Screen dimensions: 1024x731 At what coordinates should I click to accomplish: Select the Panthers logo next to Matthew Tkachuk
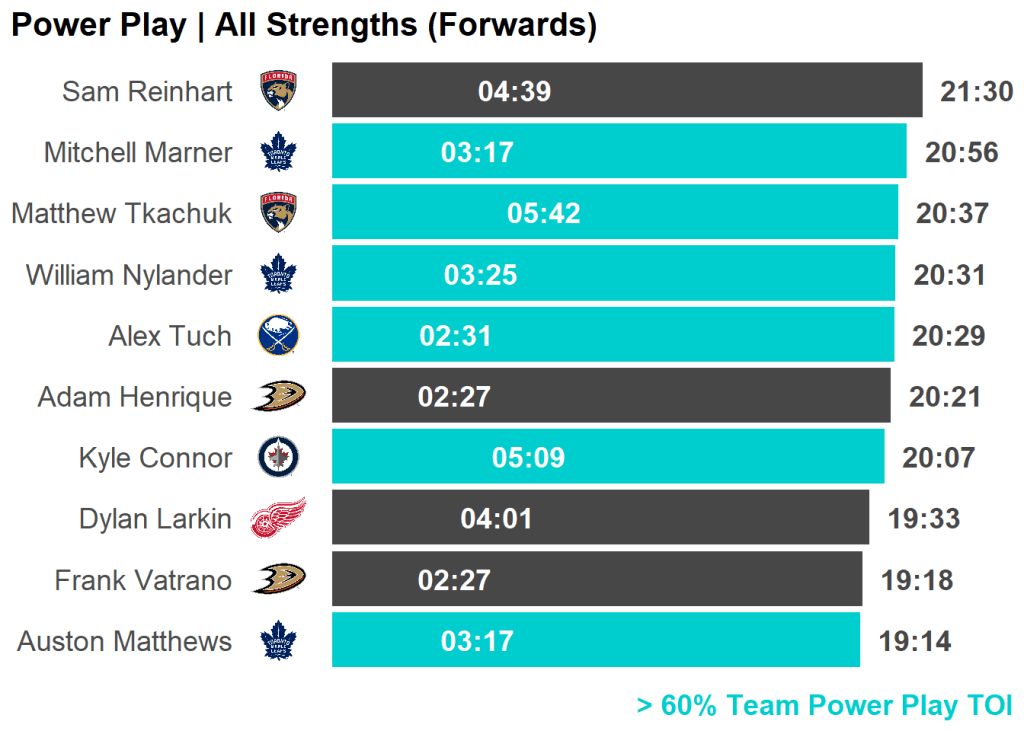279,213
